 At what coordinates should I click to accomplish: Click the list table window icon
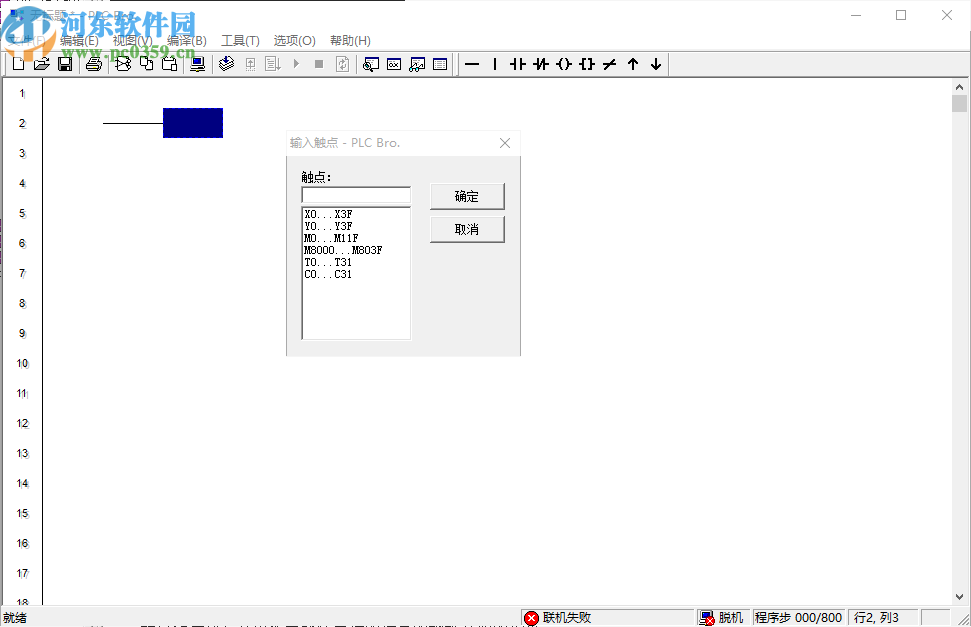(440, 64)
